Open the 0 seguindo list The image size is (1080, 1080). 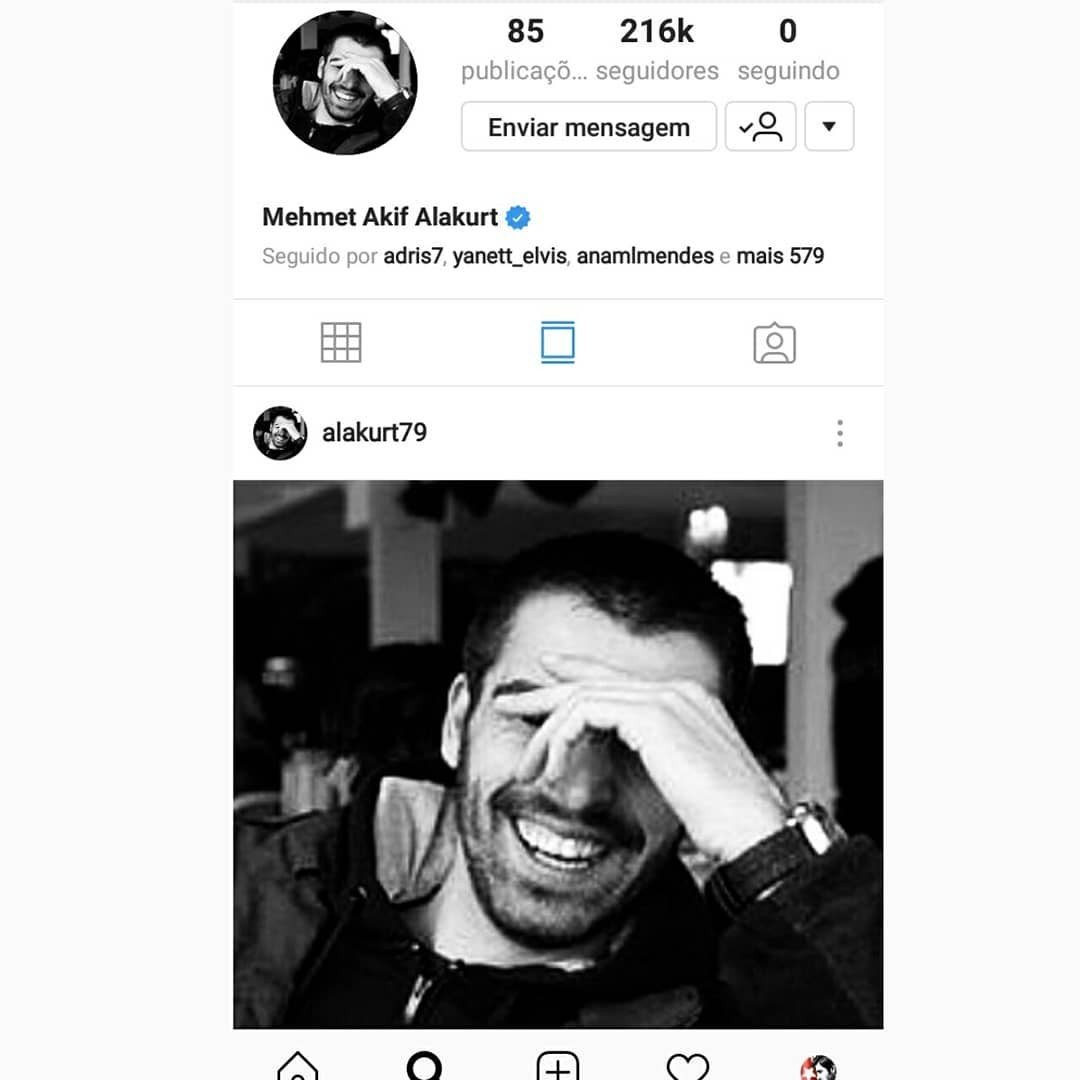(789, 50)
